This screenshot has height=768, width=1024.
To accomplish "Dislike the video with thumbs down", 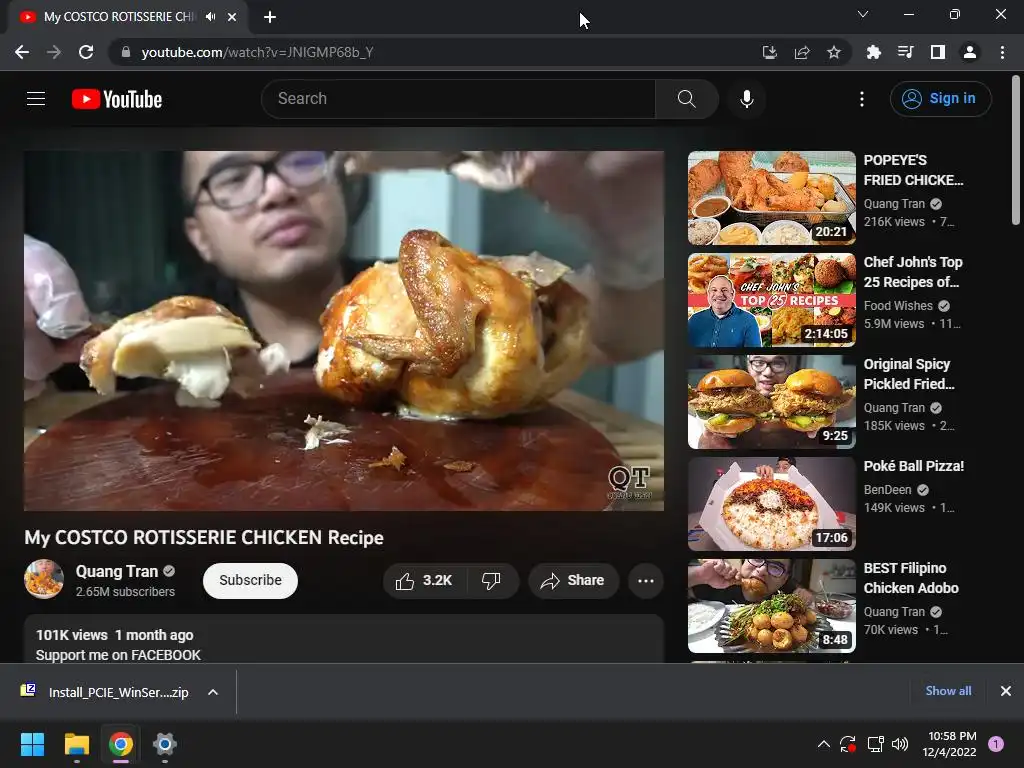I will [x=491, y=581].
